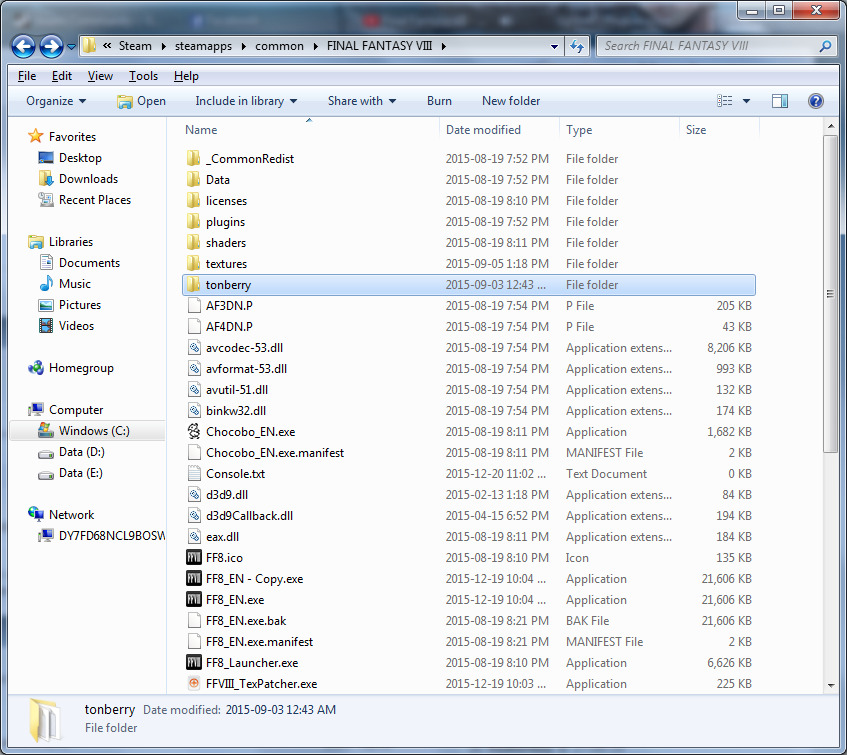Click the Burn toolbar button

point(439,101)
